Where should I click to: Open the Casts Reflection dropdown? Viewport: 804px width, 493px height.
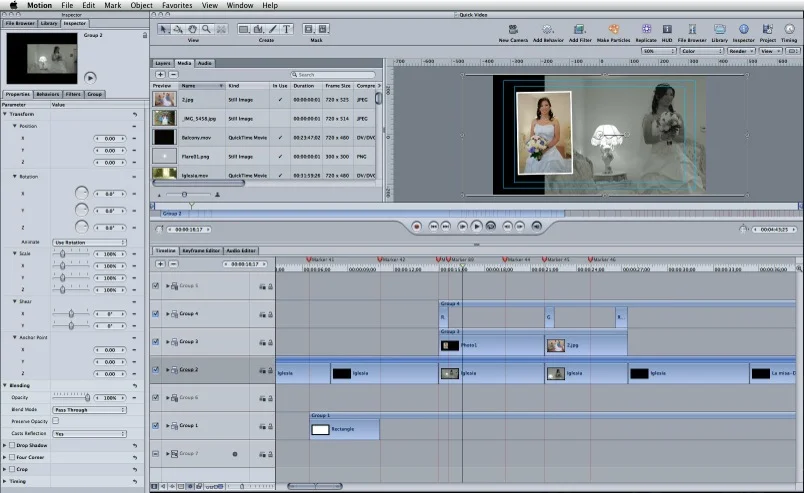(x=89, y=434)
